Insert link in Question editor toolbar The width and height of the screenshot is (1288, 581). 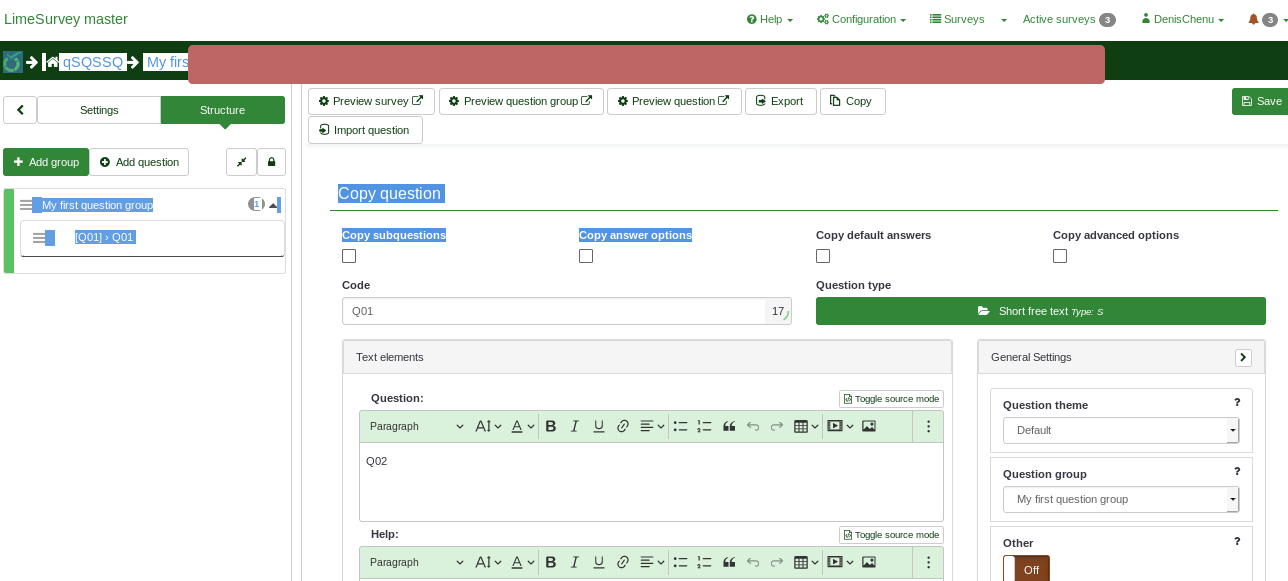click(x=623, y=426)
